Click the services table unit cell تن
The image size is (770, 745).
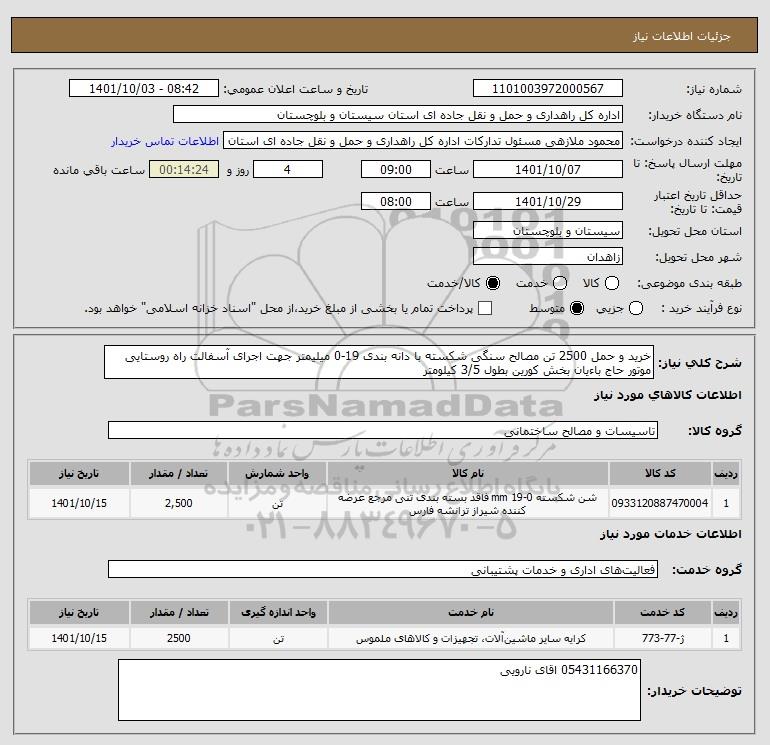point(278,638)
